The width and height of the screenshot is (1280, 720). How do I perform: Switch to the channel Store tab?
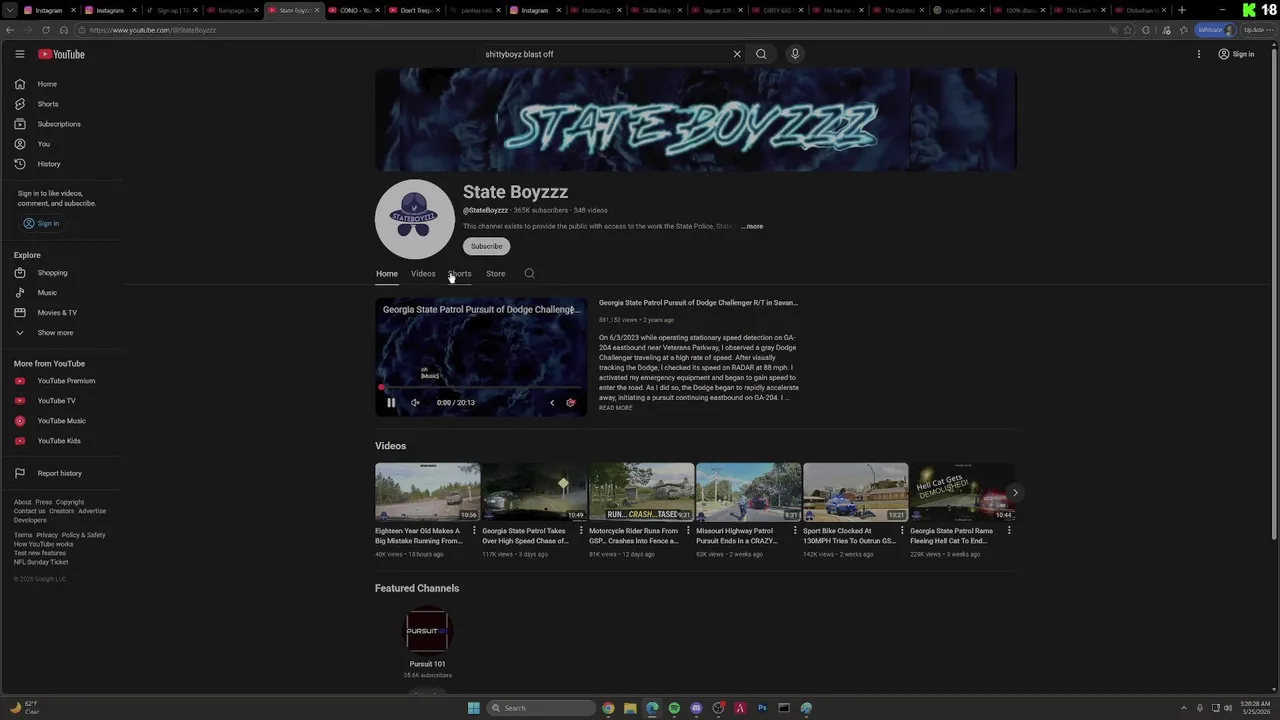click(496, 274)
